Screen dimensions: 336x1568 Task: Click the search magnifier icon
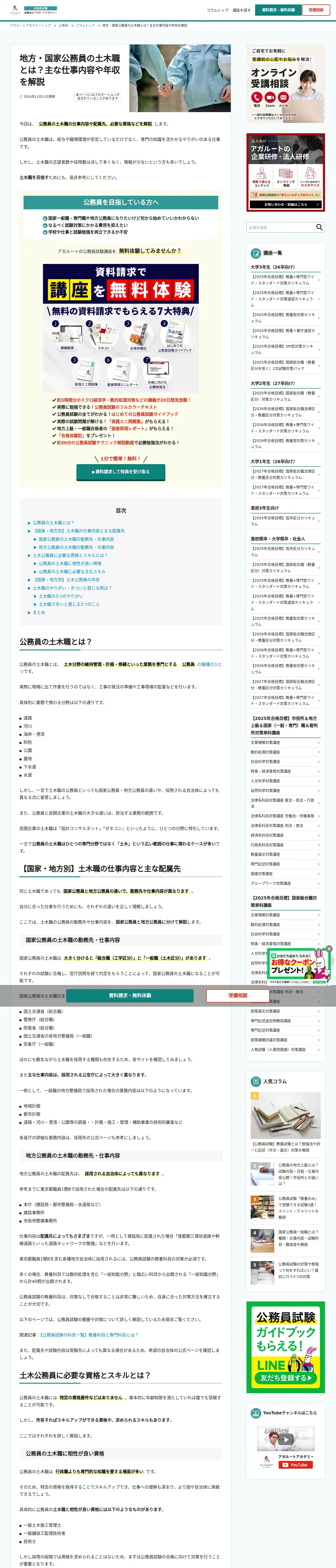point(319,227)
